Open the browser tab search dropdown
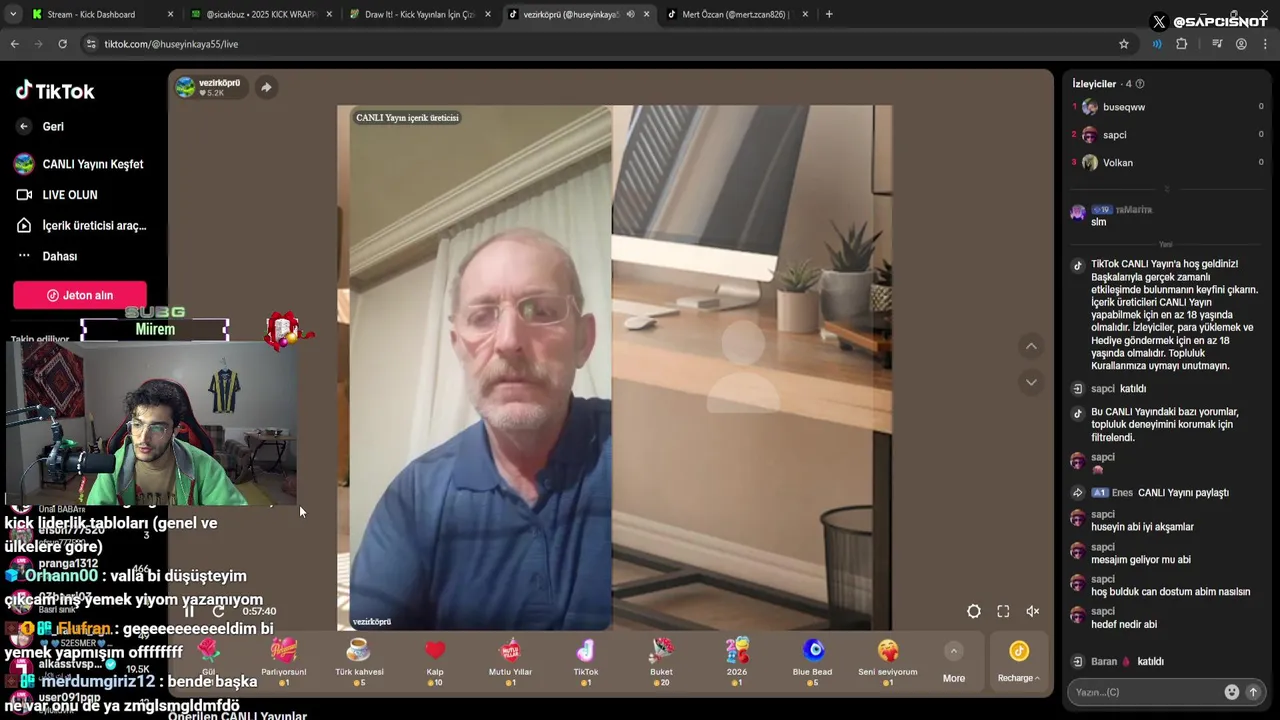 [x=14, y=14]
